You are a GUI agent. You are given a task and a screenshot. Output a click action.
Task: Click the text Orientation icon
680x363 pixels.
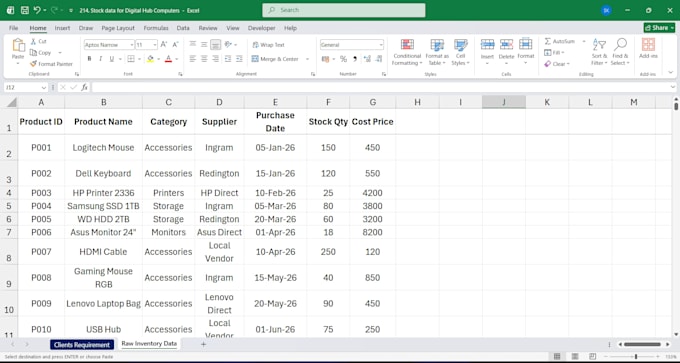228,45
